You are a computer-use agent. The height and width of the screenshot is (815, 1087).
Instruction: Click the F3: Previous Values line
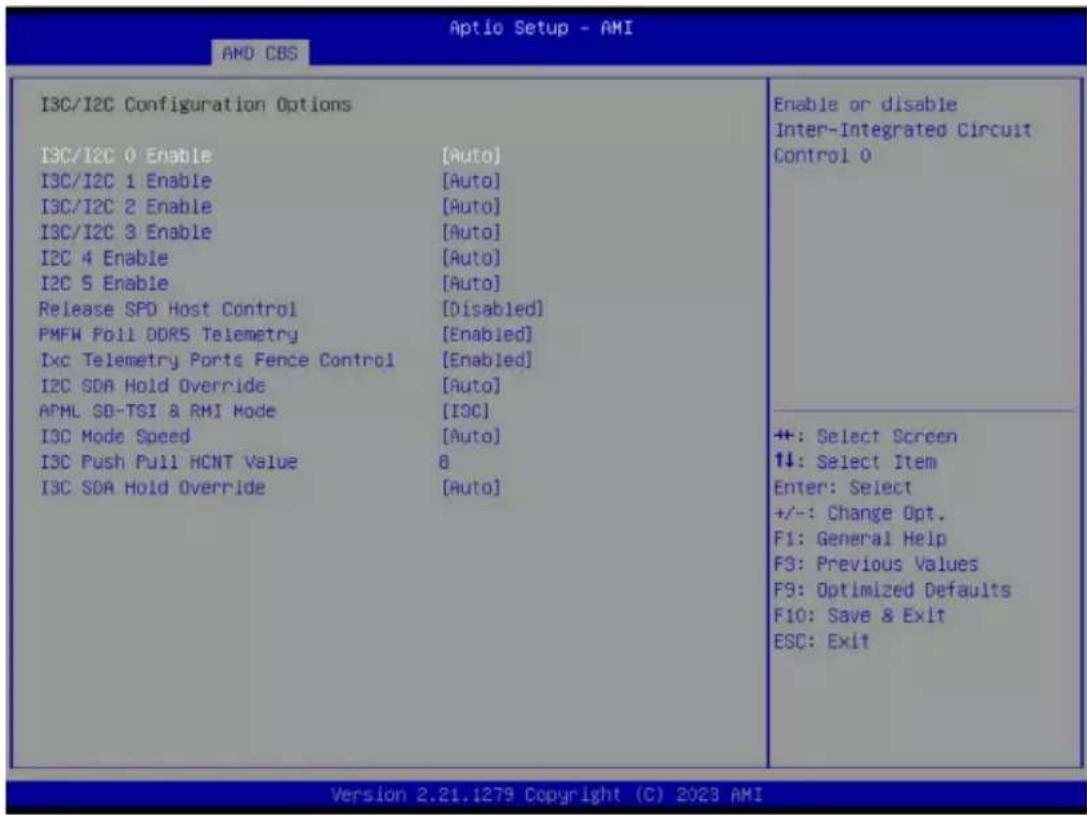coord(876,565)
